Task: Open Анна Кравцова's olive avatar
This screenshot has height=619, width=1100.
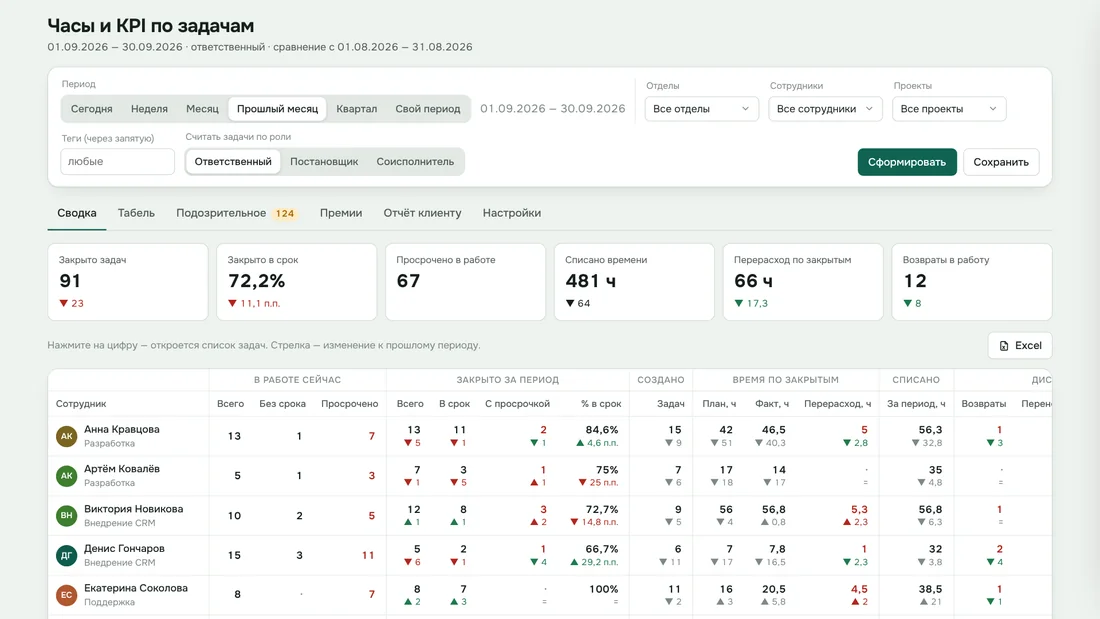Action: point(67,436)
